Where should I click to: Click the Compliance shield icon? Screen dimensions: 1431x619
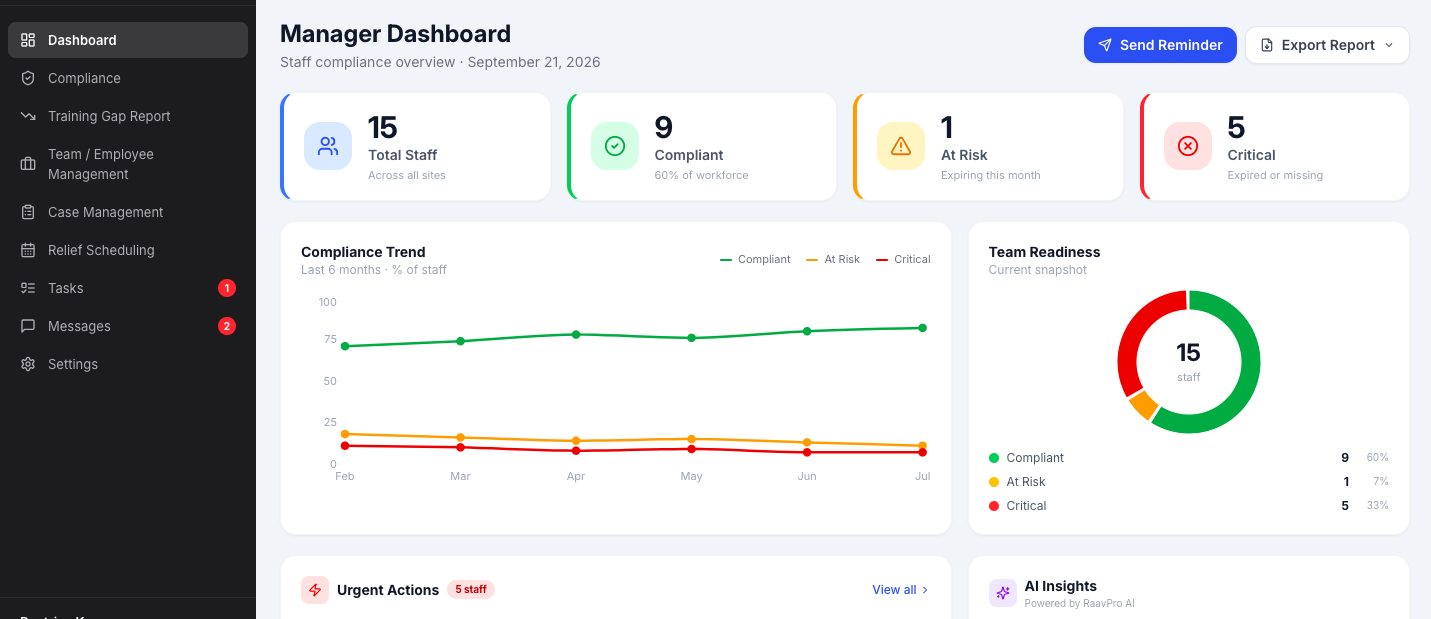click(x=28, y=78)
